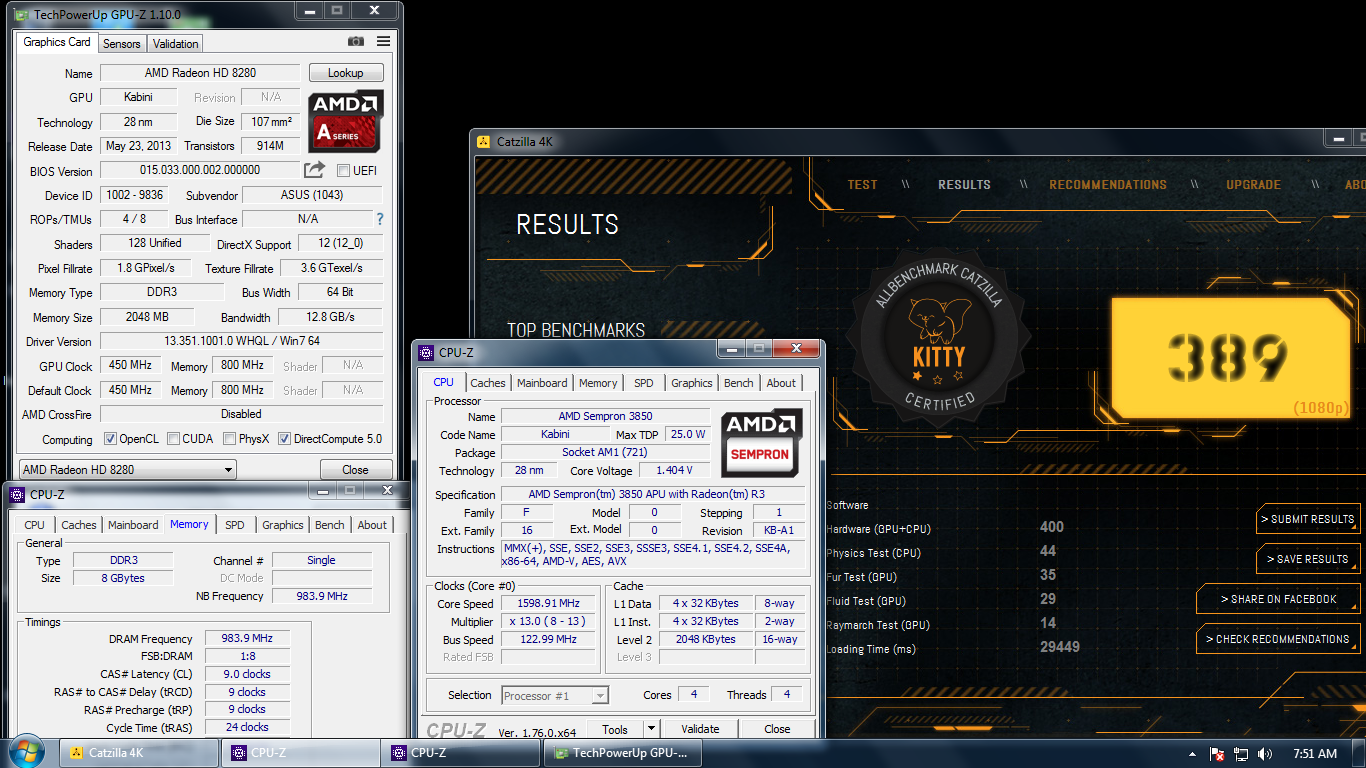Open the Tools dropdown arrow in CPU-Z
Image resolution: width=1366 pixels, height=768 pixels.
(x=651, y=729)
